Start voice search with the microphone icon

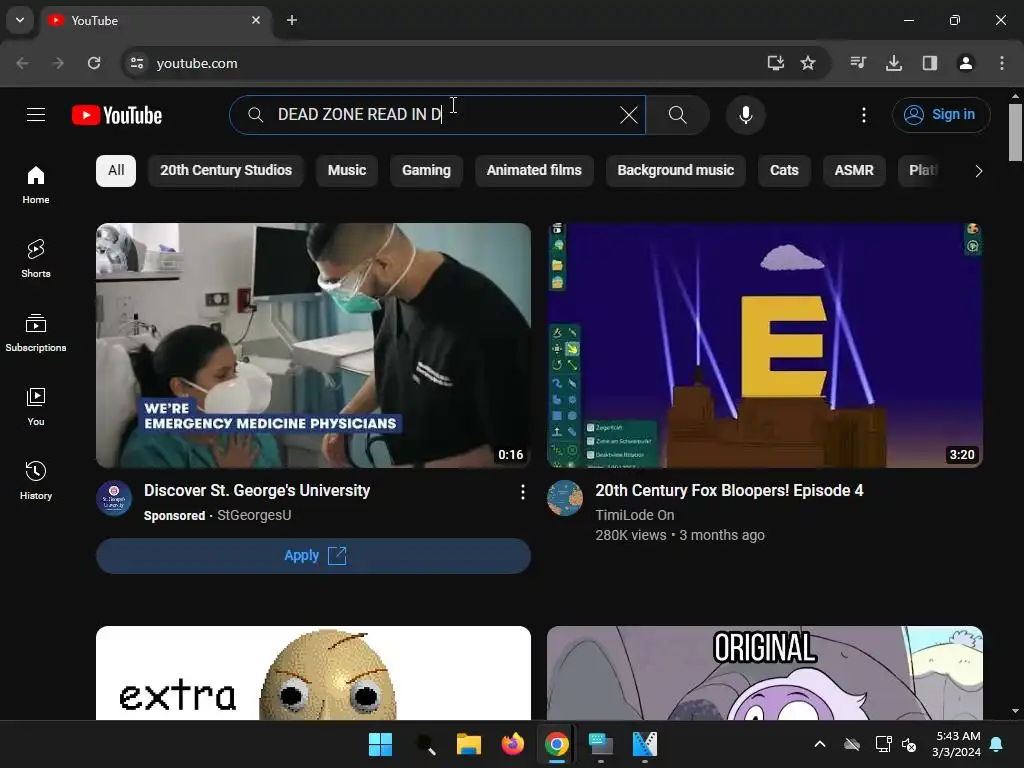745,115
